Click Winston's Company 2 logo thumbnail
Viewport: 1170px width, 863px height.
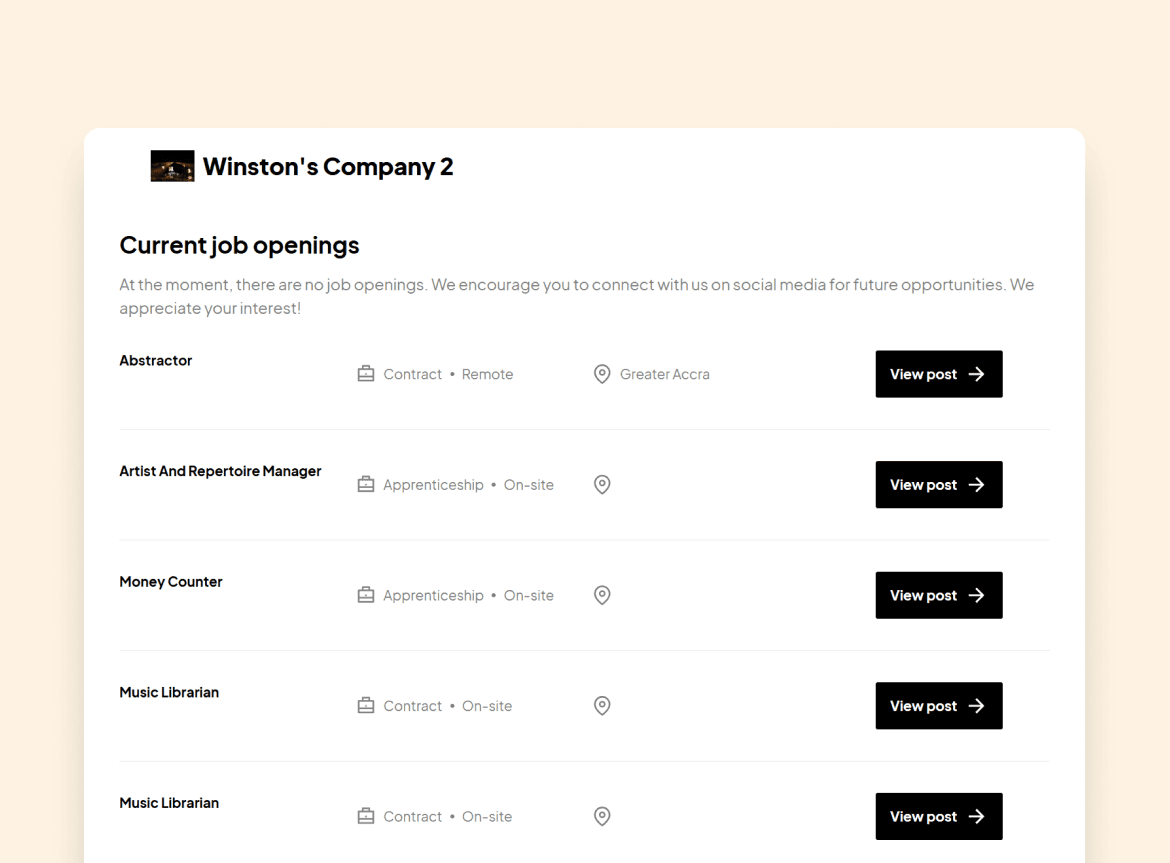[172, 166]
